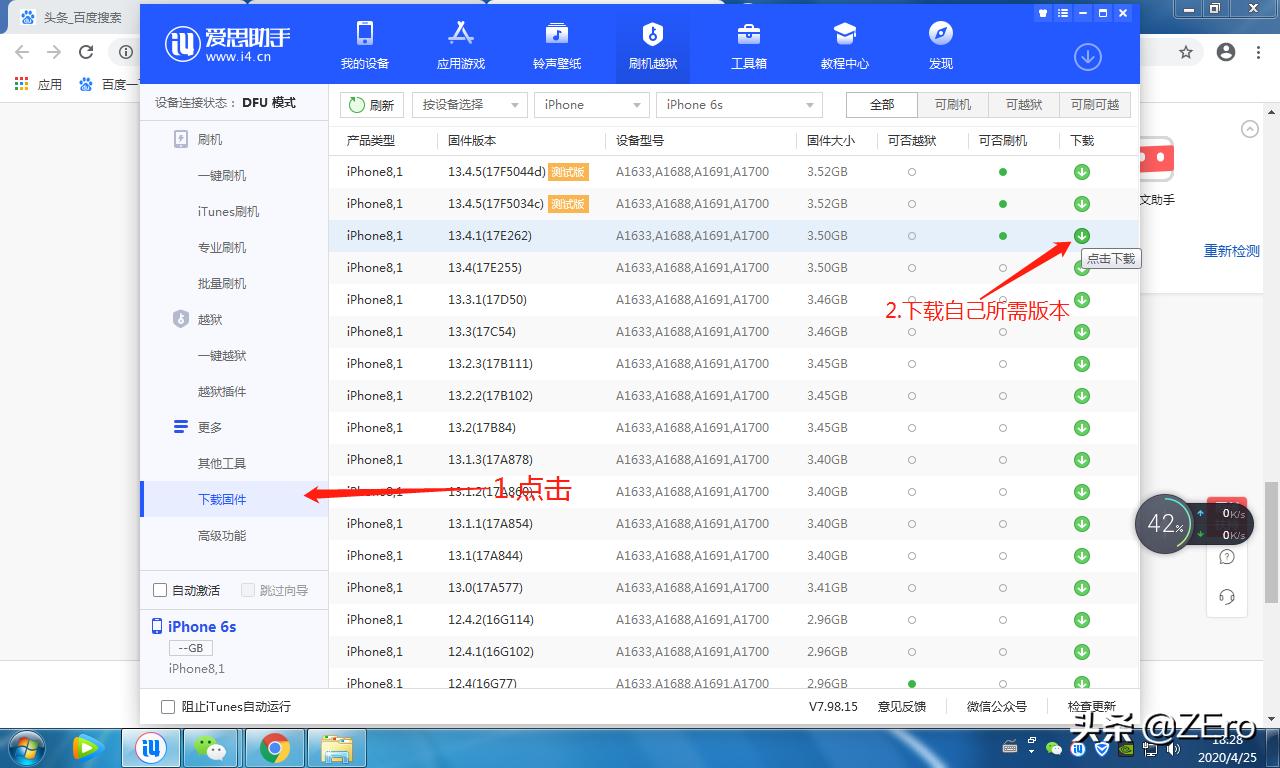The height and width of the screenshot is (768, 1280).
Task: Open the iPhone 6s model dropdown
Action: pos(739,105)
